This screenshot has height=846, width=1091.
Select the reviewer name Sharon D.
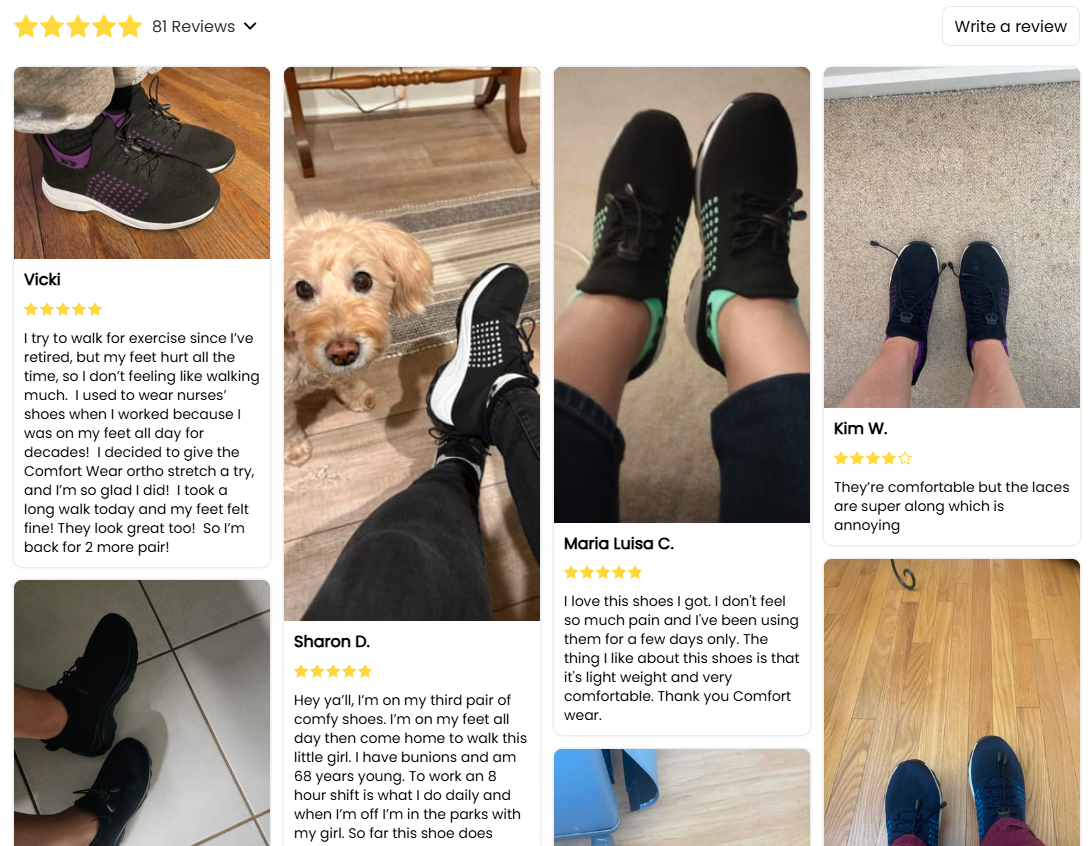[332, 641]
